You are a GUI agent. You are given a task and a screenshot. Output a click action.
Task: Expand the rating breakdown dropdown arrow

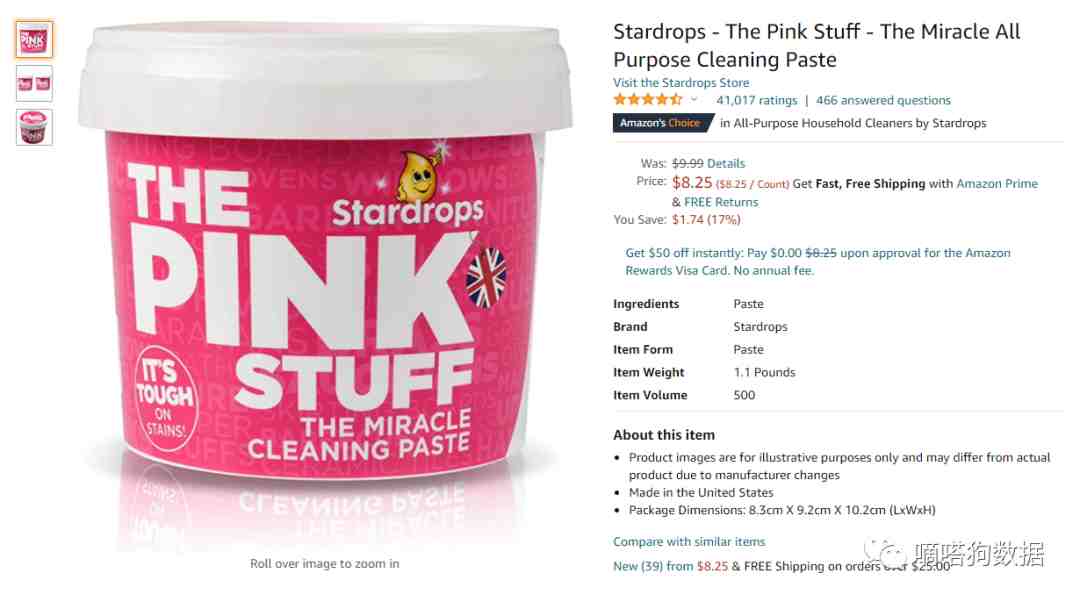coord(694,100)
